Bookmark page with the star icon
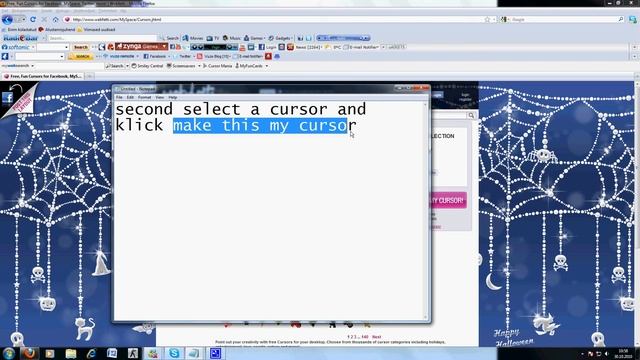 [487, 19]
